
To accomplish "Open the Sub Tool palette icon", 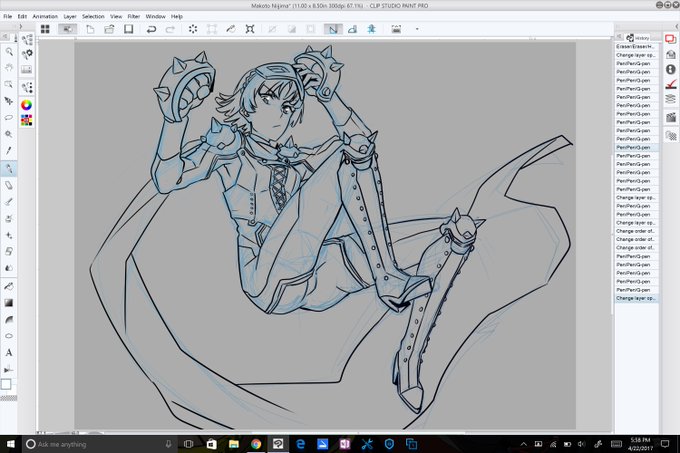I will pyautogui.click(x=27, y=40).
